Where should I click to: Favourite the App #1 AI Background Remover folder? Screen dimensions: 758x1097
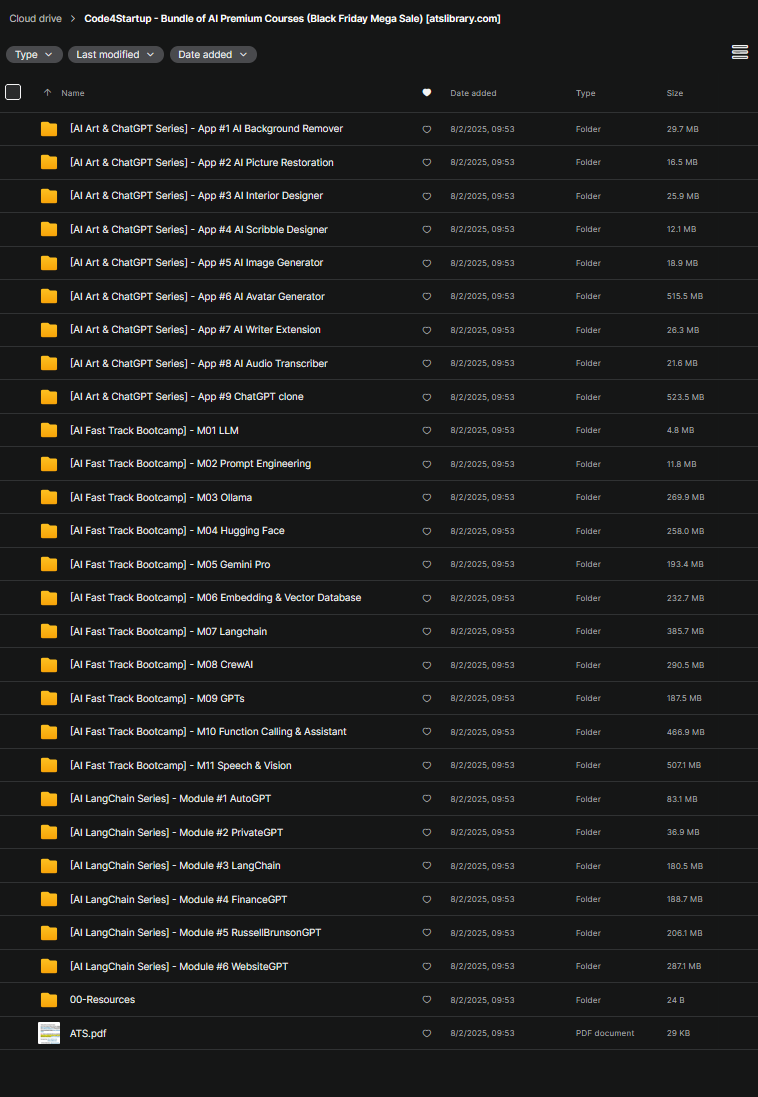[x=427, y=129]
